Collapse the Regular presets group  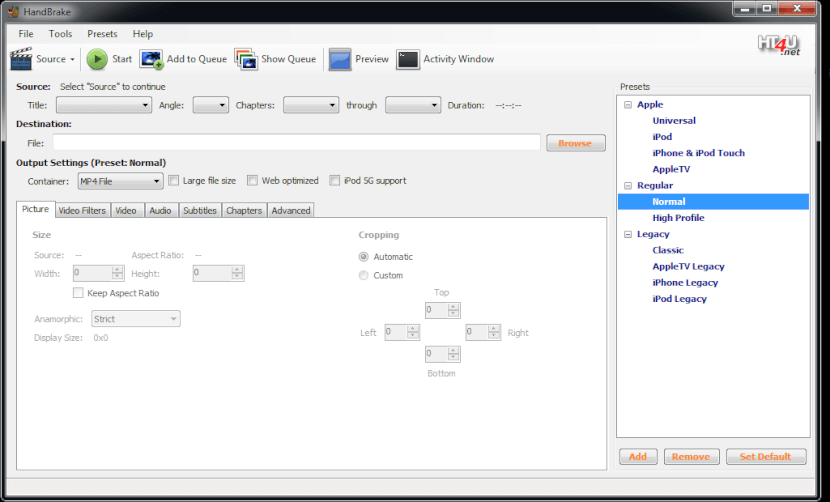[628, 186]
